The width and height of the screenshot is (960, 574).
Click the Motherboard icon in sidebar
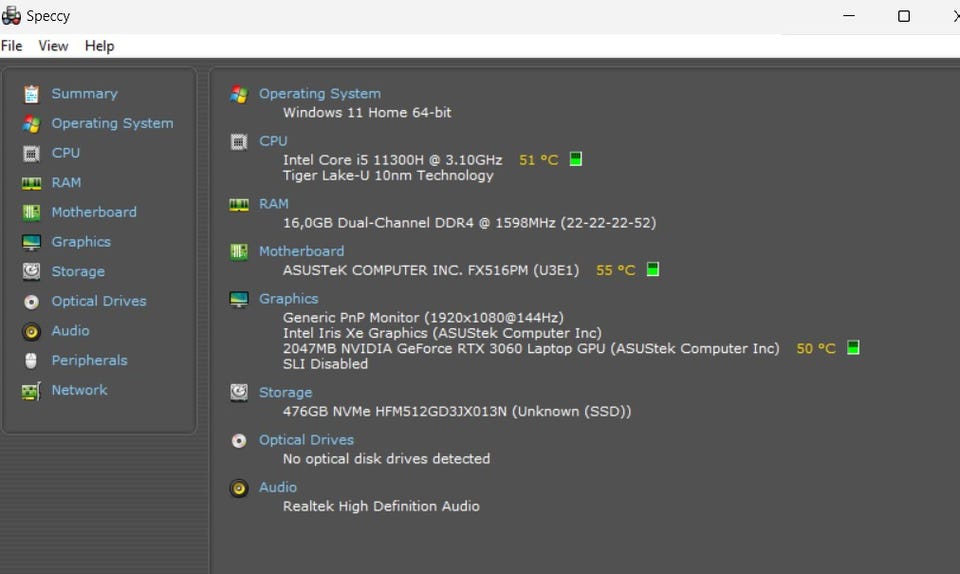[31, 212]
